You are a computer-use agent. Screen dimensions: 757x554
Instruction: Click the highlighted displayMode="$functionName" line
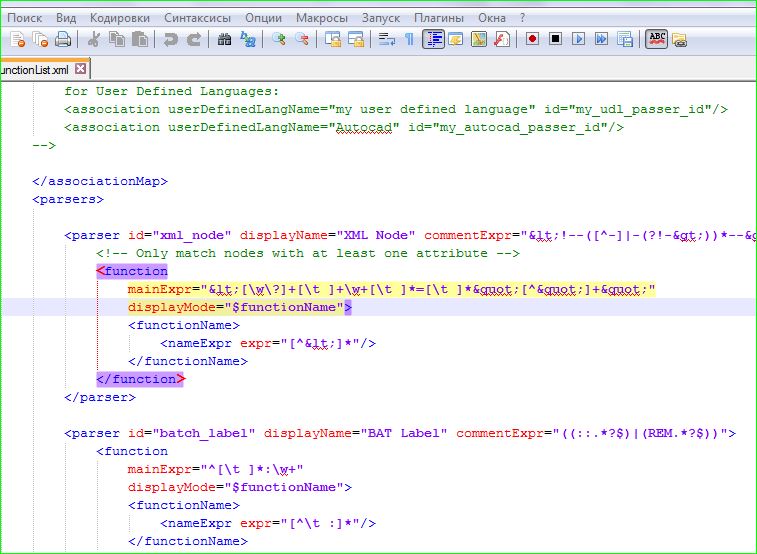[240, 307]
